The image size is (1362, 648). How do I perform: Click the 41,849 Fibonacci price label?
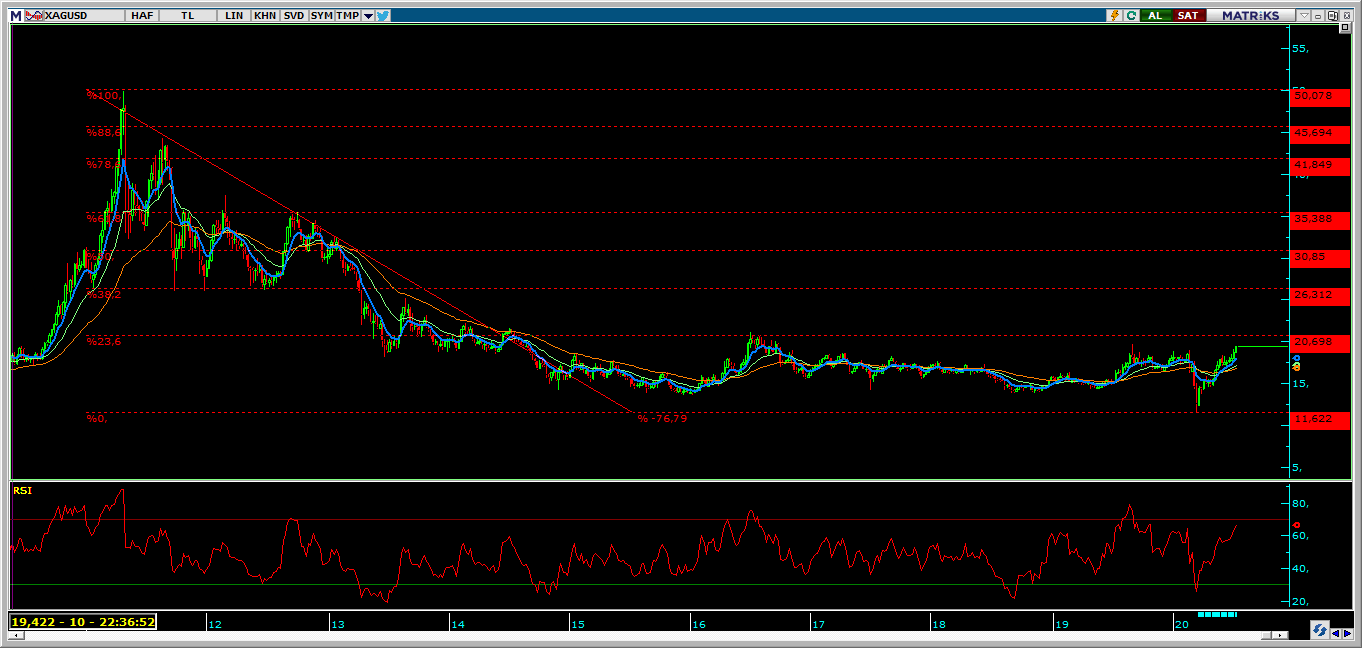point(1320,165)
